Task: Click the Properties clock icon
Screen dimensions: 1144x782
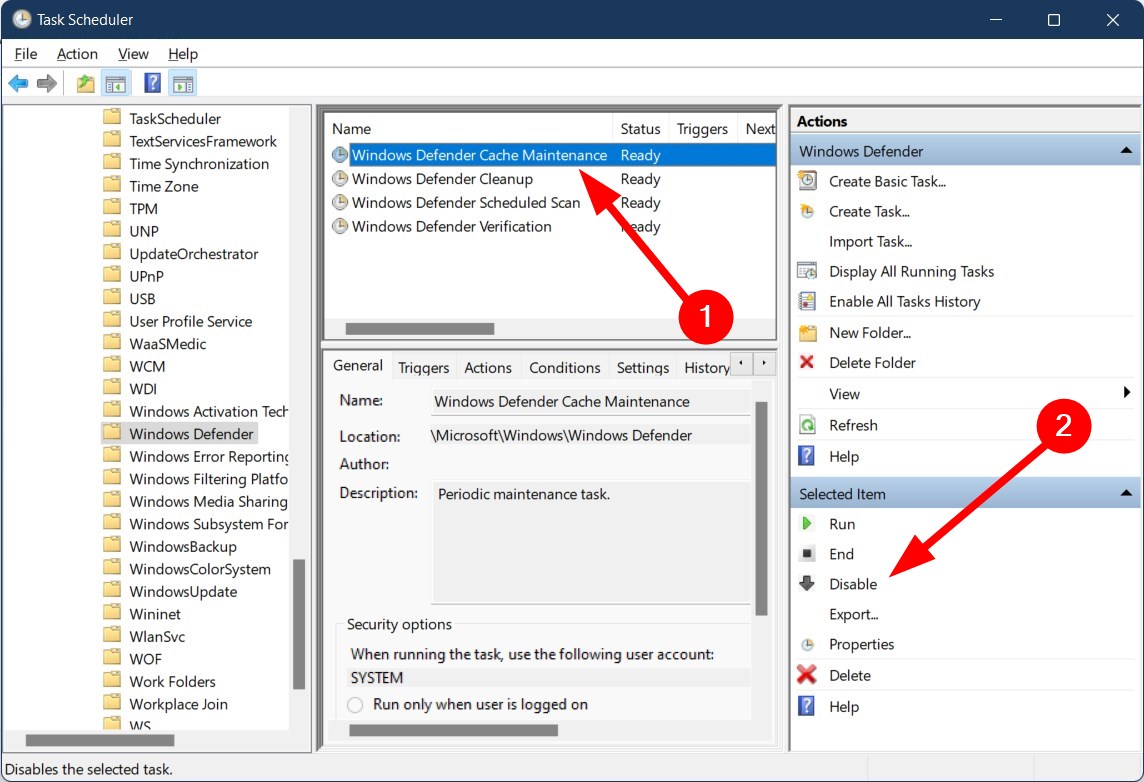Action: (807, 644)
